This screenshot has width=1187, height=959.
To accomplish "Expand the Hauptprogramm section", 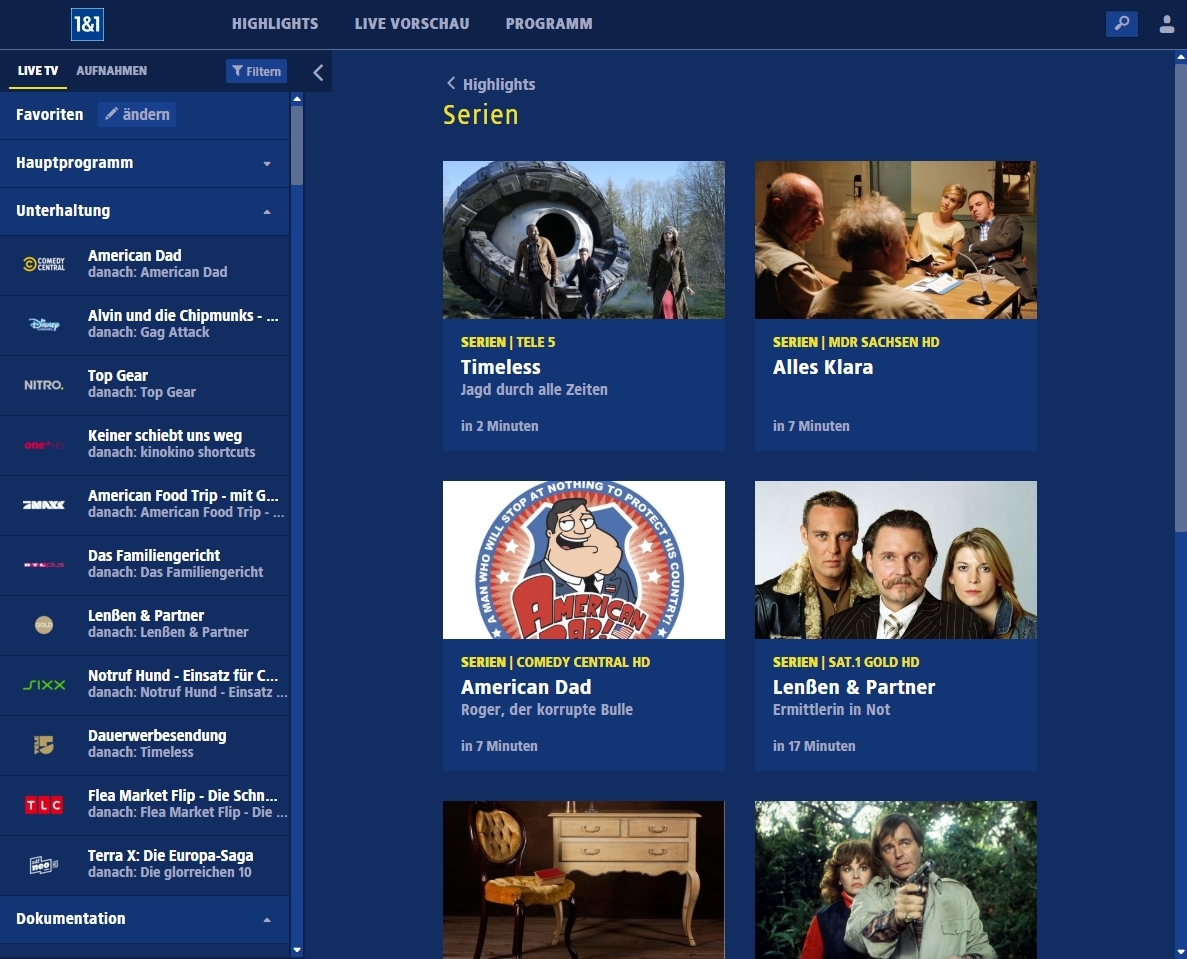I will tap(266, 163).
